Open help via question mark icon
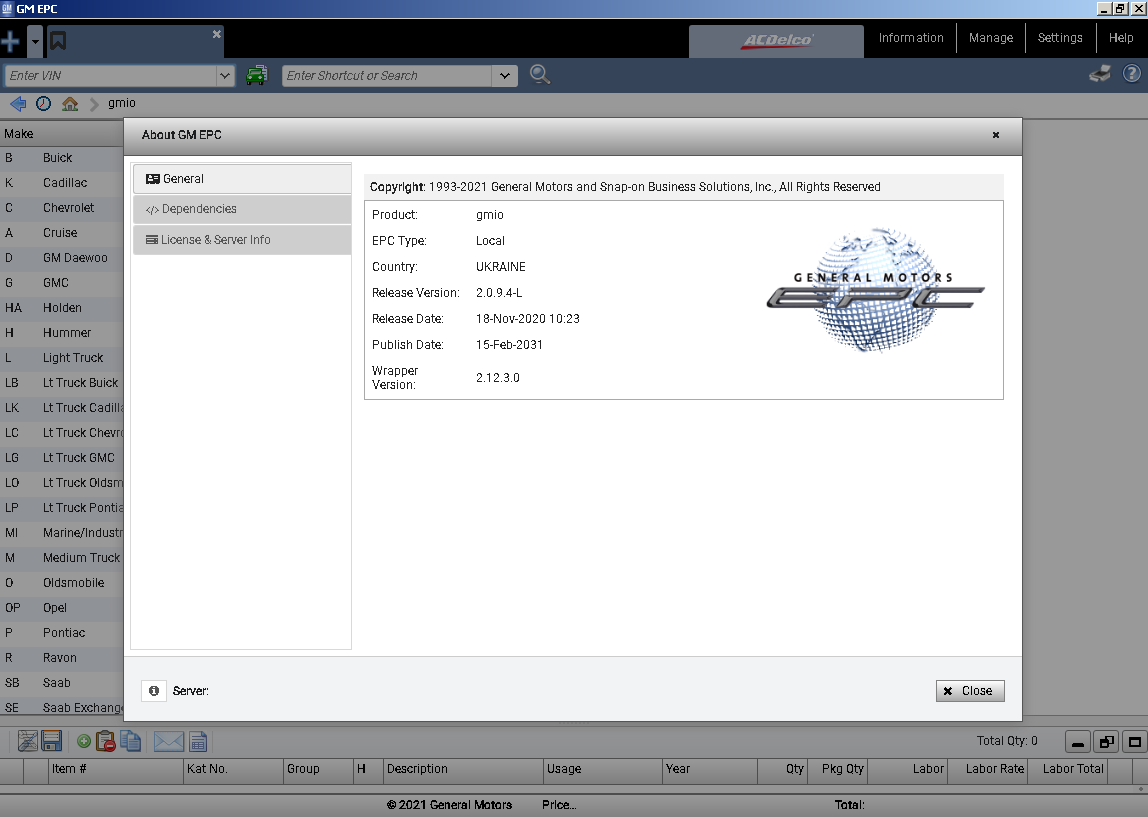This screenshot has height=817, width=1148. [1131, 73]
